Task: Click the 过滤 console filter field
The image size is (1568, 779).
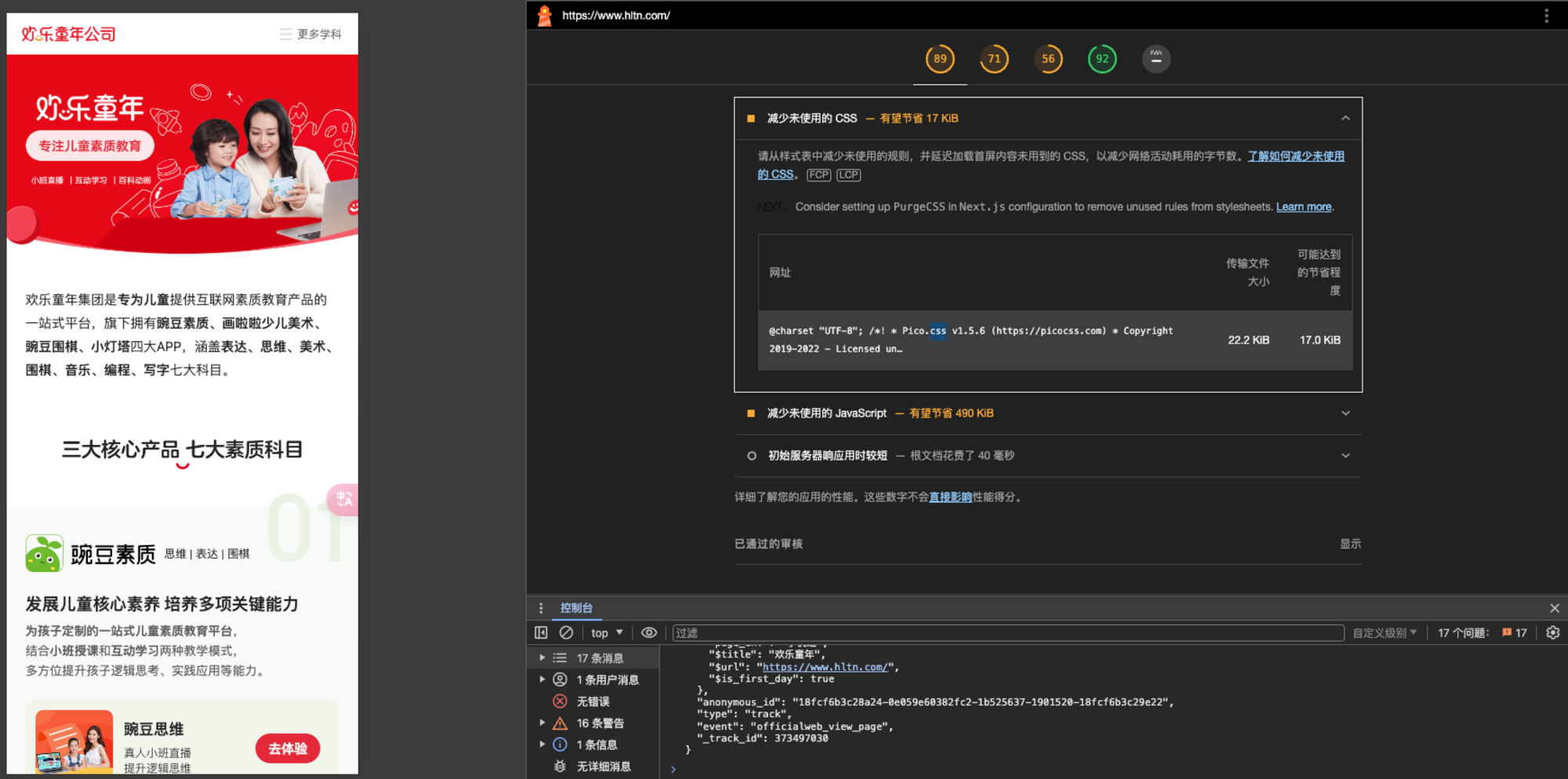Action: point(1007,632)
